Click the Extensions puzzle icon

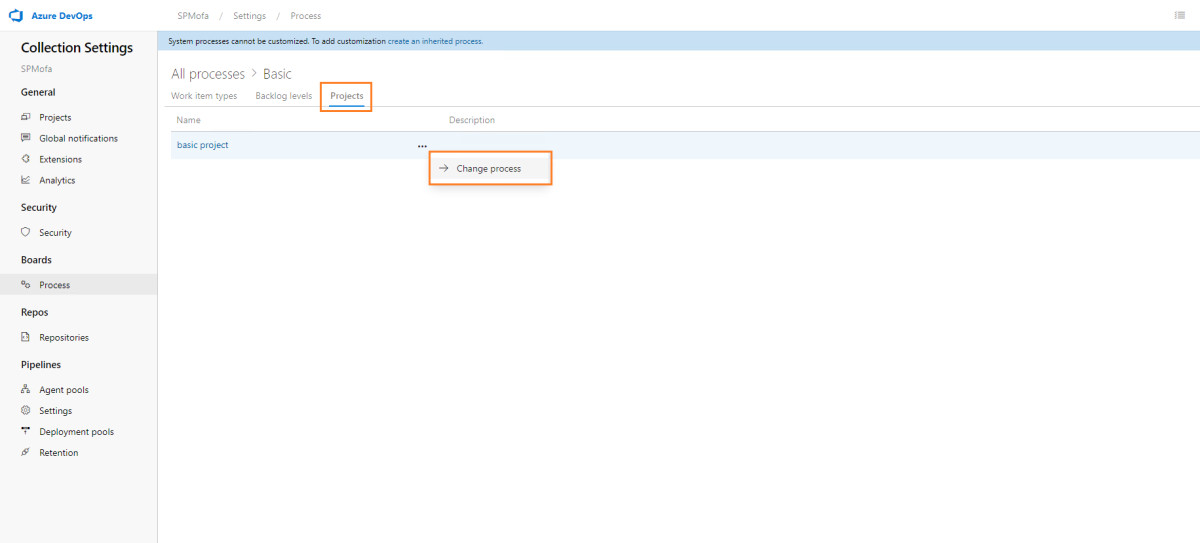pos(26,159)
